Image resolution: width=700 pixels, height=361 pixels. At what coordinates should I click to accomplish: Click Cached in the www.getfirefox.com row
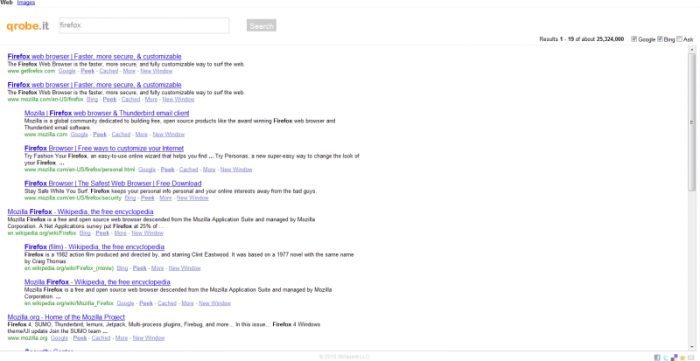(x=108, y=71)
